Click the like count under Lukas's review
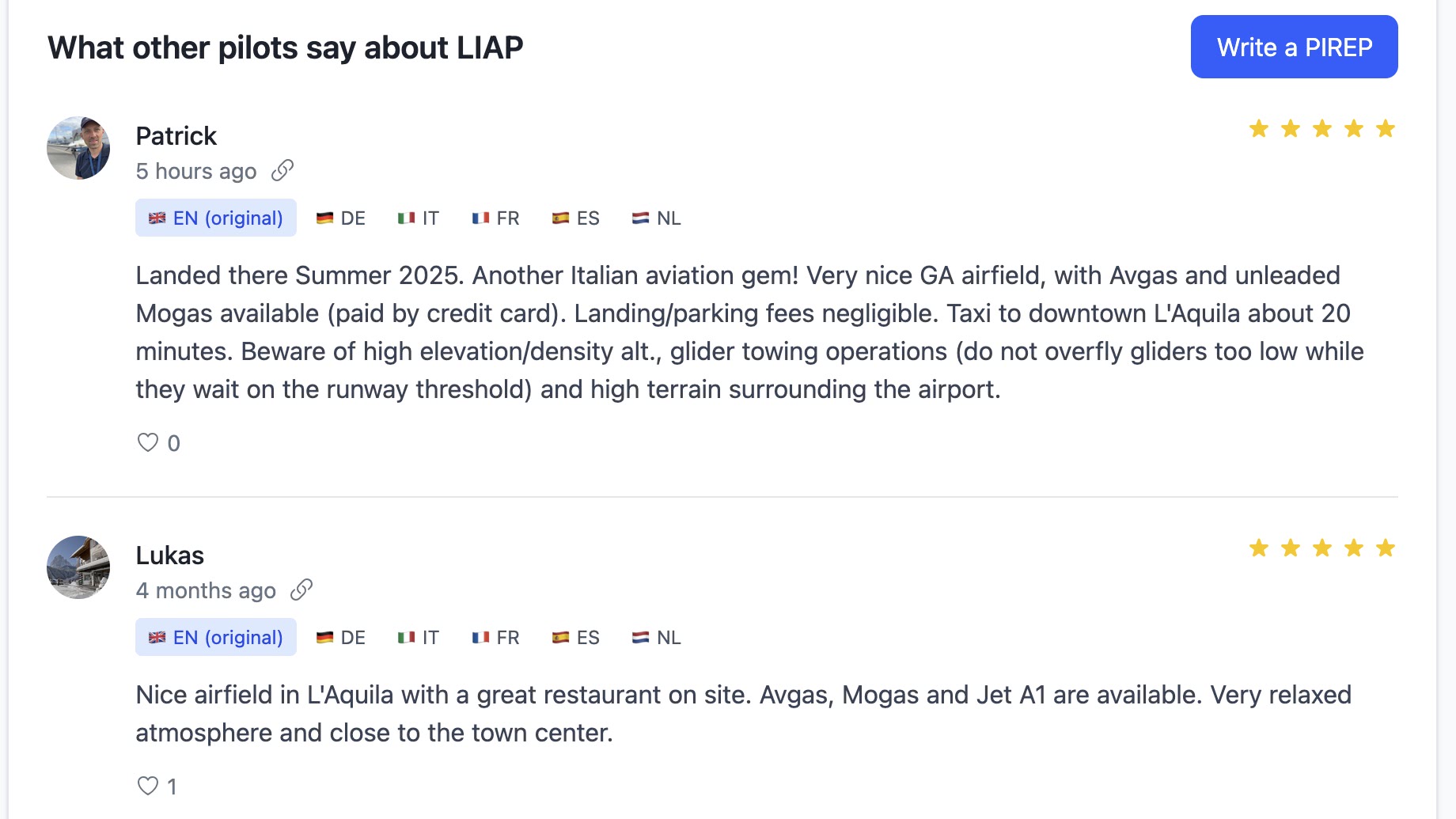Image resolution: width=1456 pixels, height=819 pixels. [173, 785]
